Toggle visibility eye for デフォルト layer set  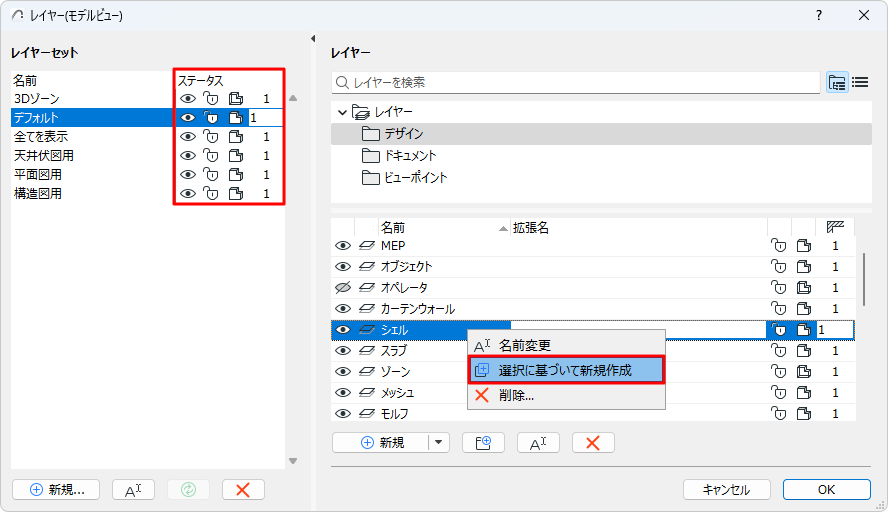pyautogui.click(x=187, y=118)
